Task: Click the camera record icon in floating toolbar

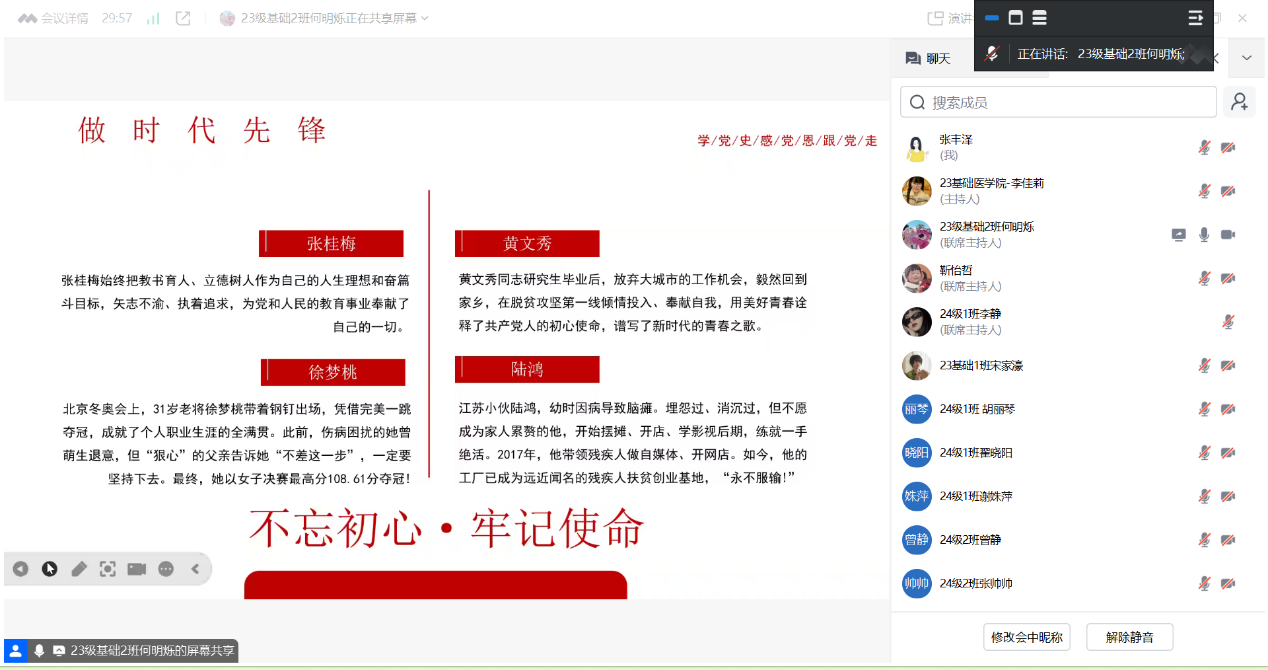Action: [137, 569]
